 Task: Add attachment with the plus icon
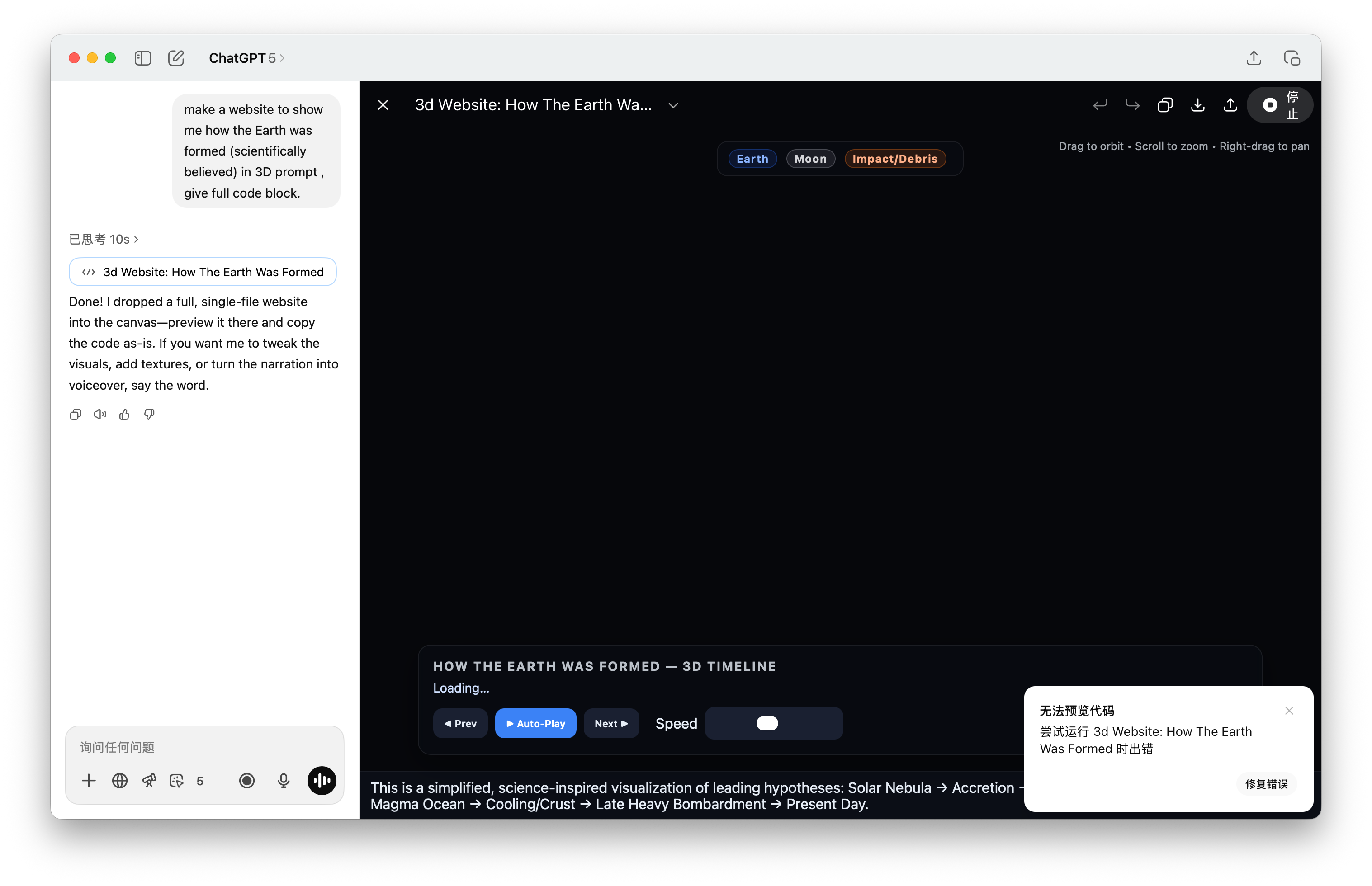point(89,781)
